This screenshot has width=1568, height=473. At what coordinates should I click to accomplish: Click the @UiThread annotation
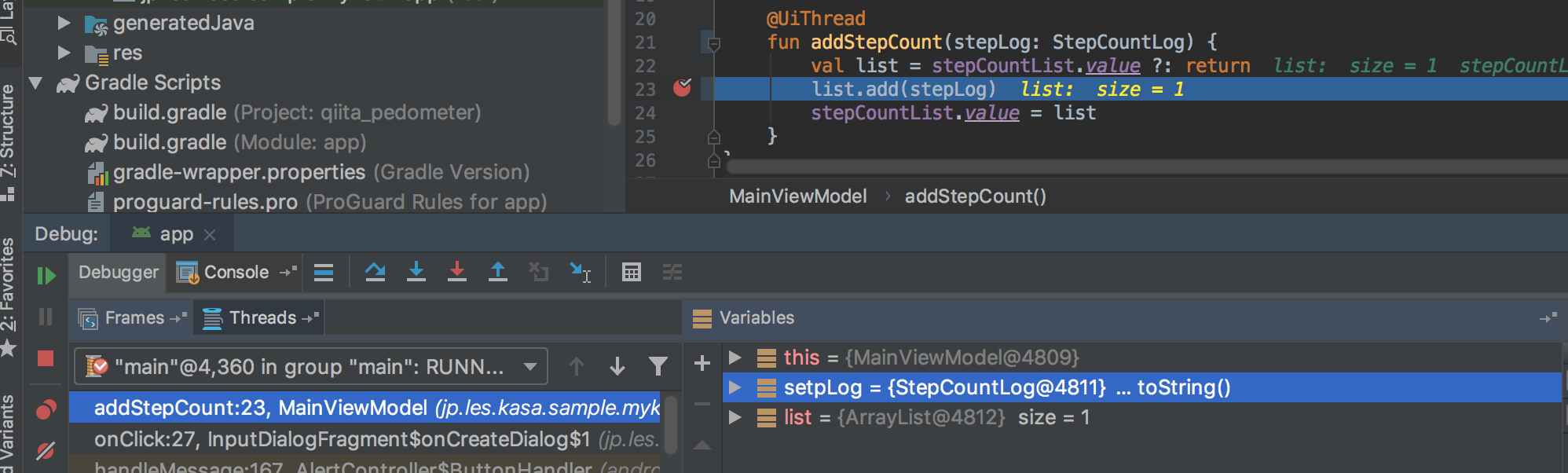pyautogui.click(x=815, y=18)
